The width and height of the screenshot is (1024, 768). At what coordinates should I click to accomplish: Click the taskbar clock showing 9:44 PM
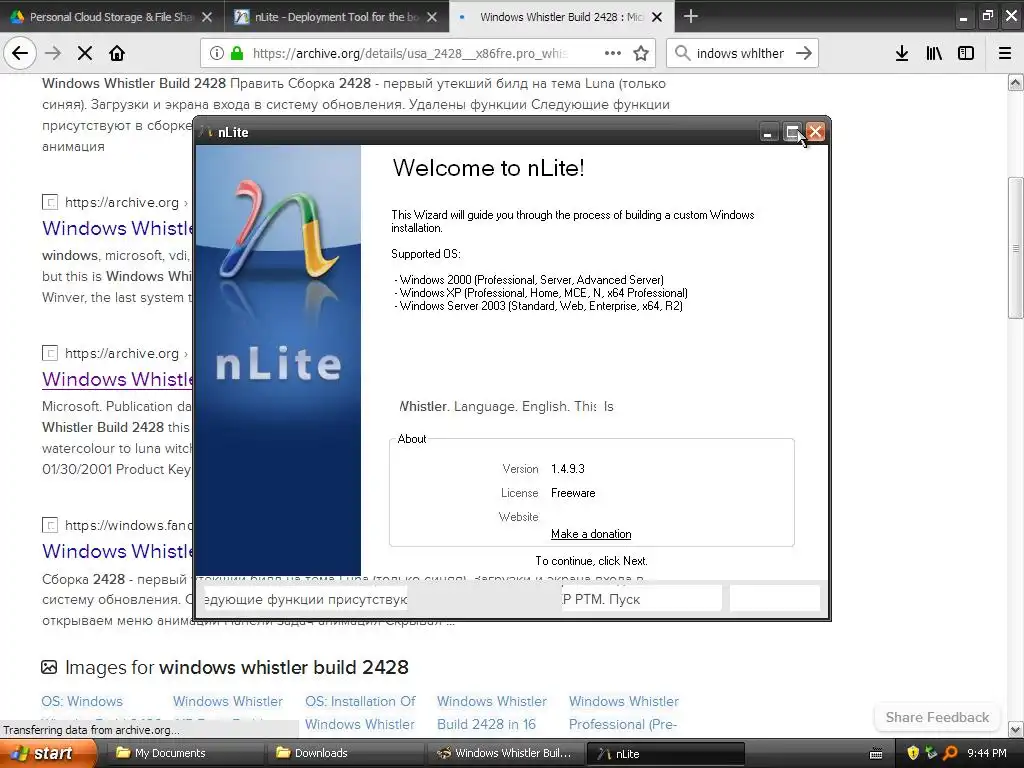tap(987, 753)
